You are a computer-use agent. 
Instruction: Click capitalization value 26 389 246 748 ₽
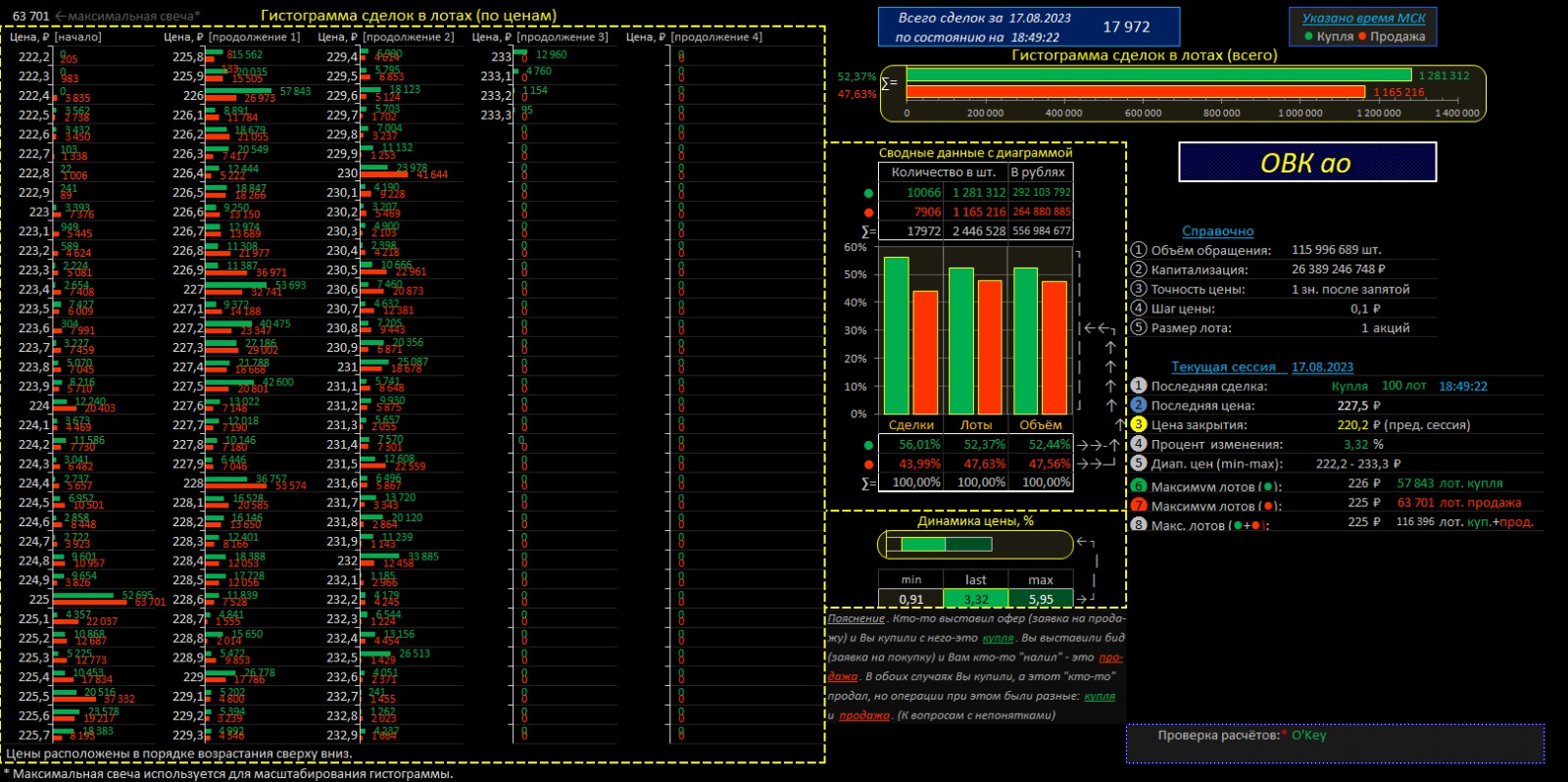tap(1338, 269)
